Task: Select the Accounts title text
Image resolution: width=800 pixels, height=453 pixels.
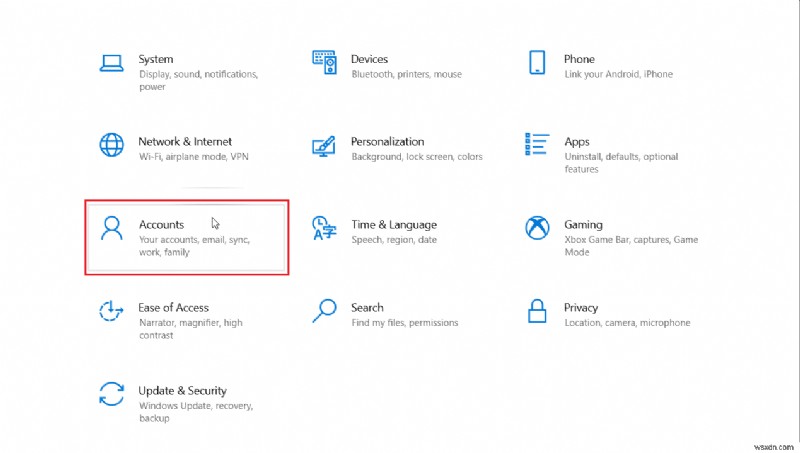Action: pyautogui.click(x=161, y=225)
